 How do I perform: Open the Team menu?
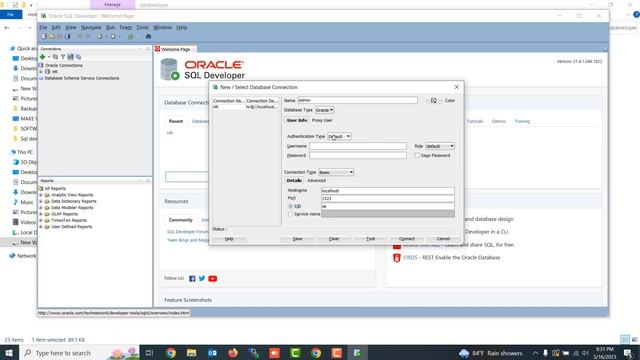126,27
